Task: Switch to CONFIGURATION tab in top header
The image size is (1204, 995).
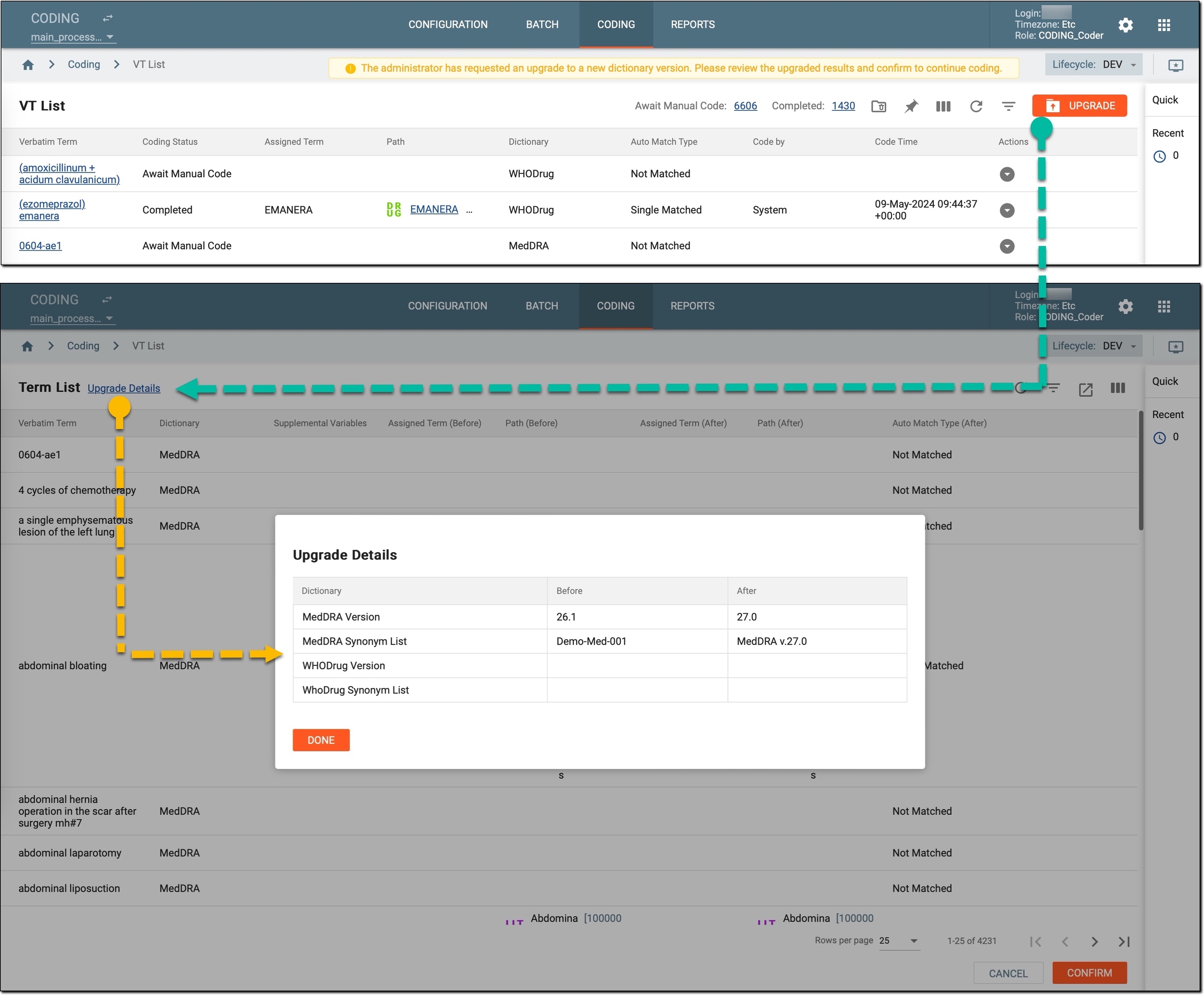Action: point(448,25)
